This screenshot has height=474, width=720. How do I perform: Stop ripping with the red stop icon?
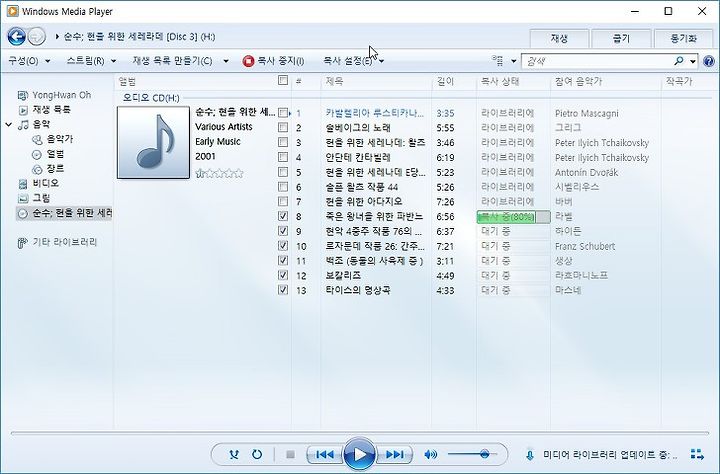click(248, 61)
